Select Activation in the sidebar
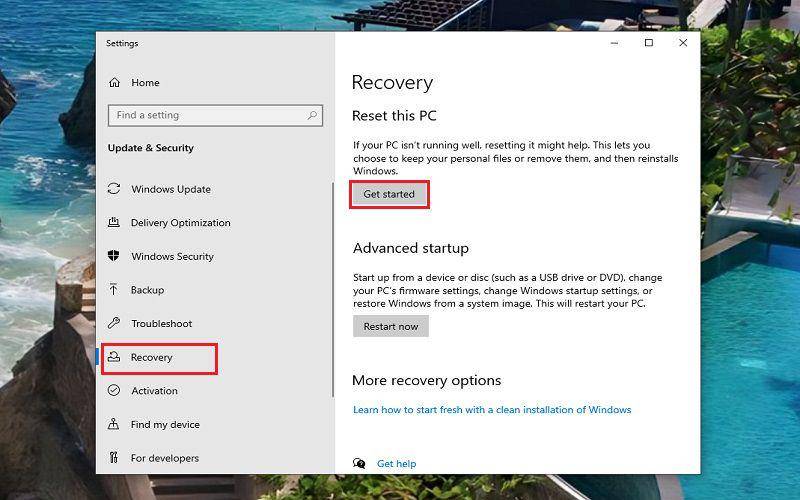Image resolution: width=800 pixels, height=500 pixels. [x=154, y=391]
